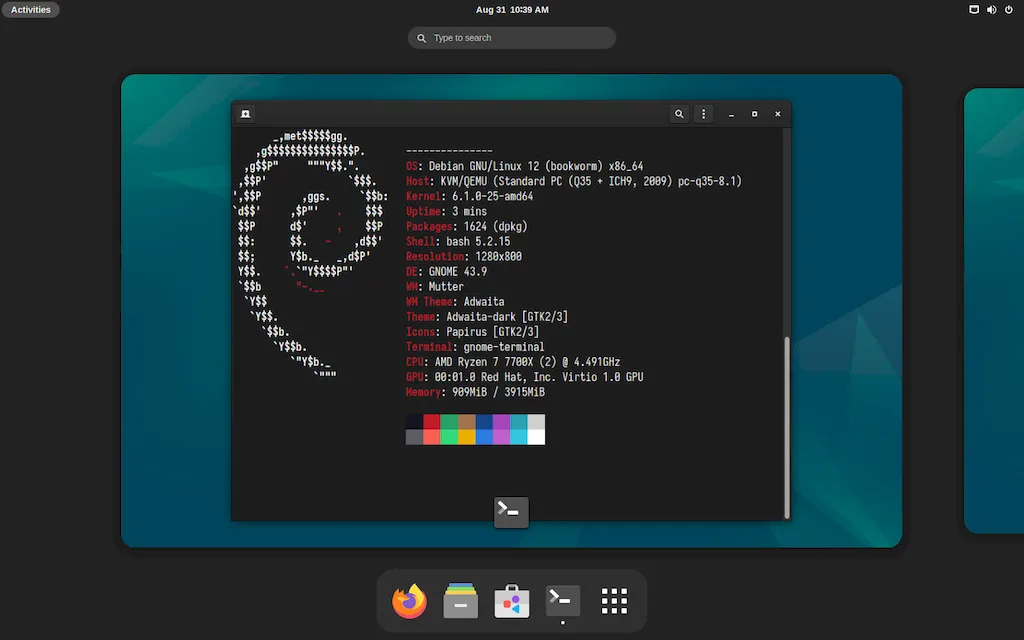
Task: Open the power menu icon
Action: coord(1009,10)
